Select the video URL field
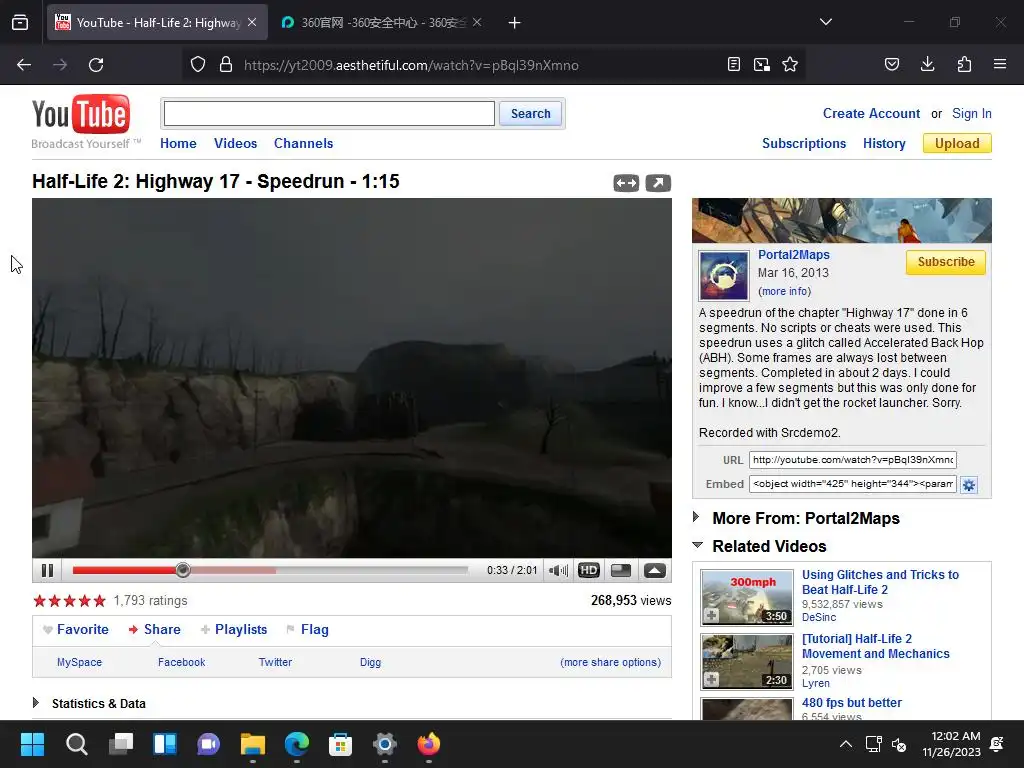Viewport: 1024px width, 768px height. (852, 460)
